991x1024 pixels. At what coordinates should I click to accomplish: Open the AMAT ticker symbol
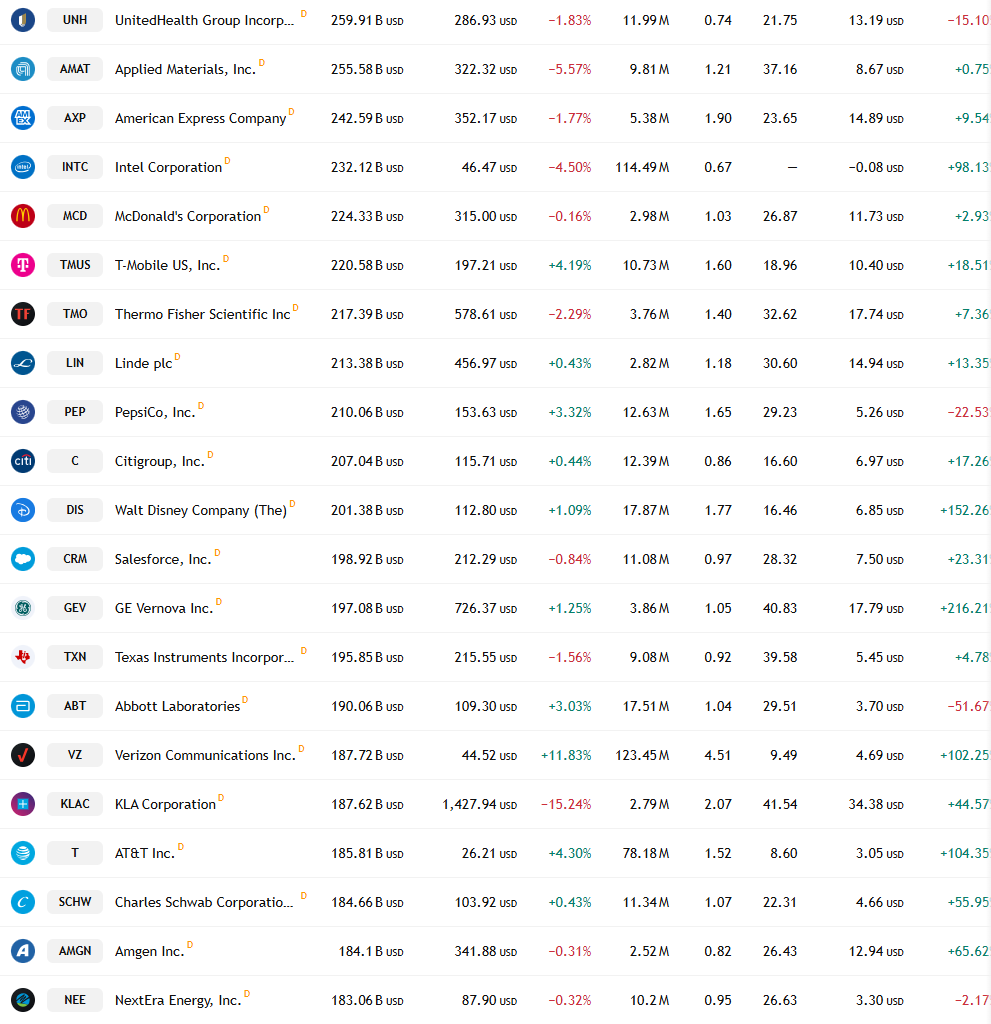[75, 69]
